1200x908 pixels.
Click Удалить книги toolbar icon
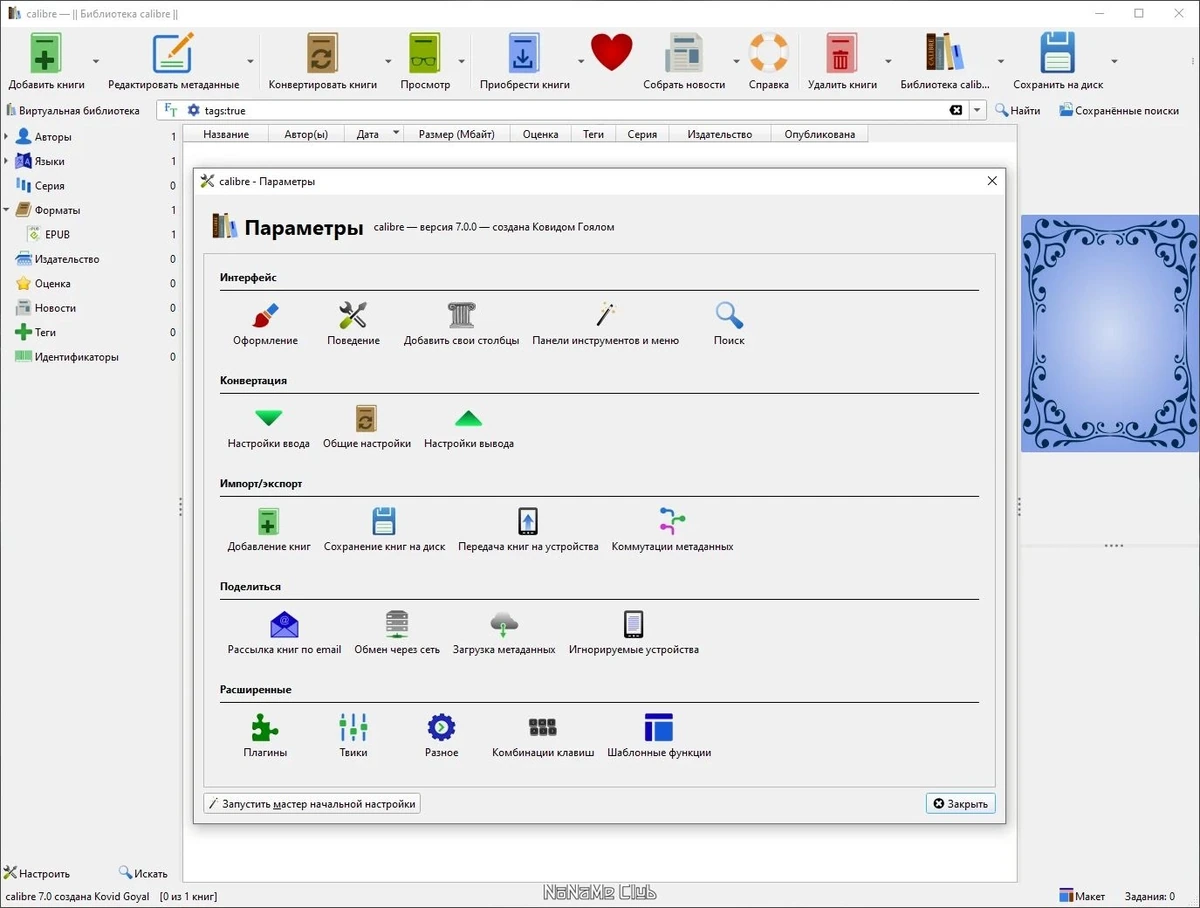(842, 61)
